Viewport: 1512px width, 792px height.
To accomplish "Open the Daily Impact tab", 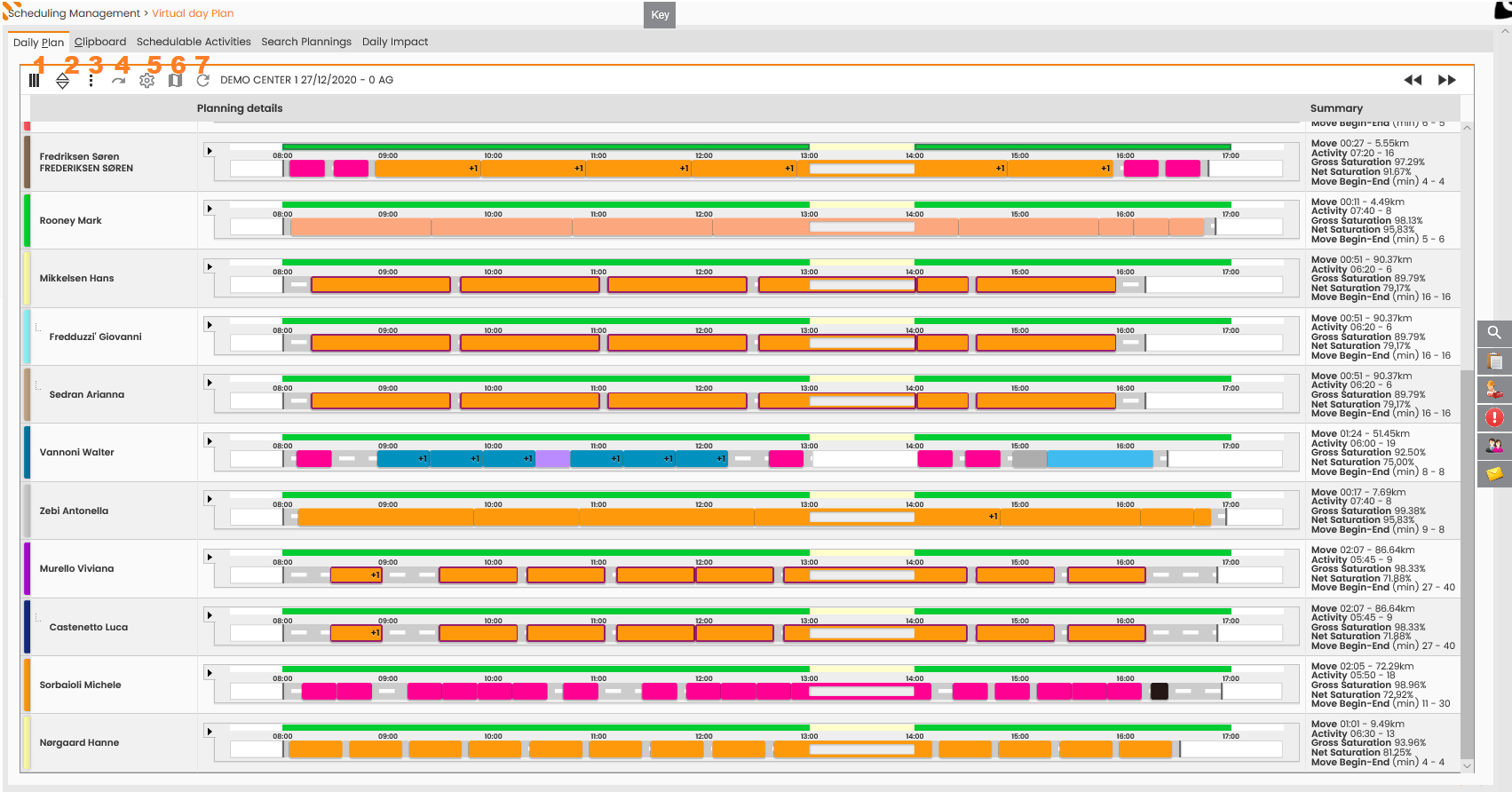I will 395,42.
